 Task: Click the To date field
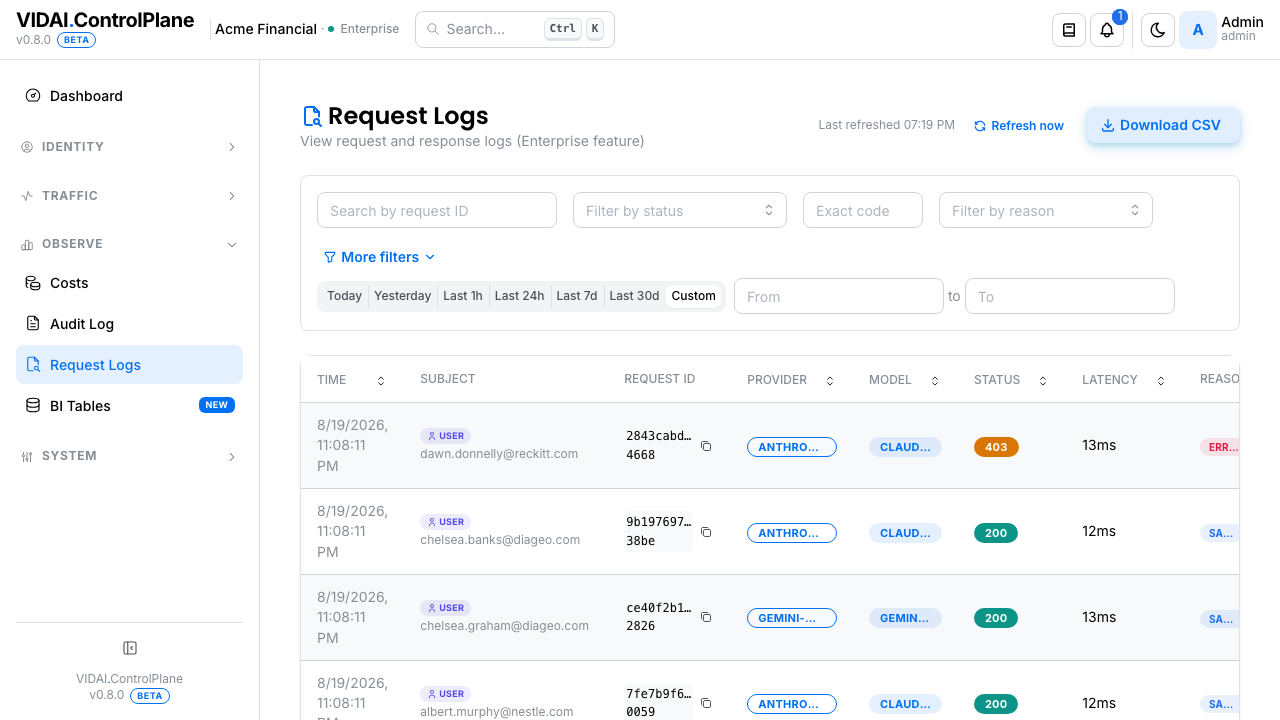(1070, 296)
